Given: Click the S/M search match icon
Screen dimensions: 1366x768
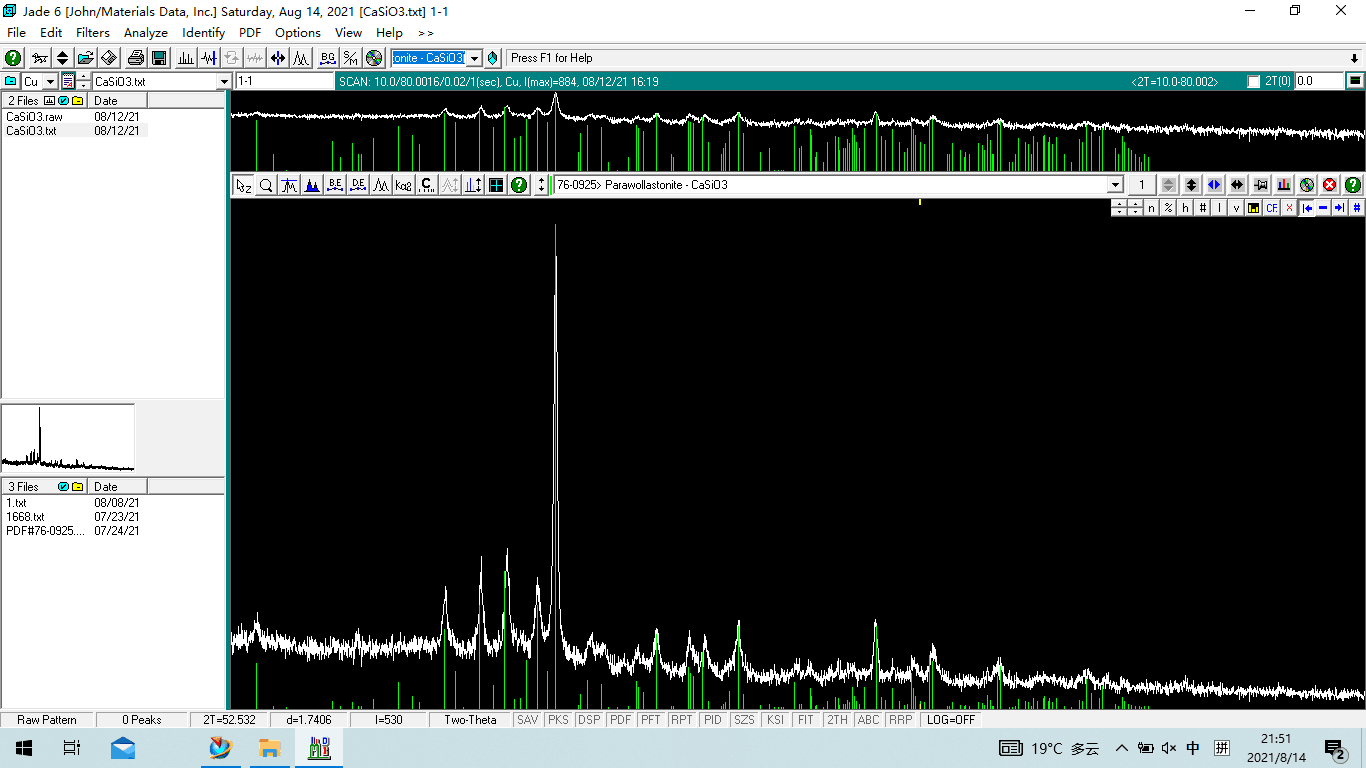Looking at the screenshot, I should [351, 58].
